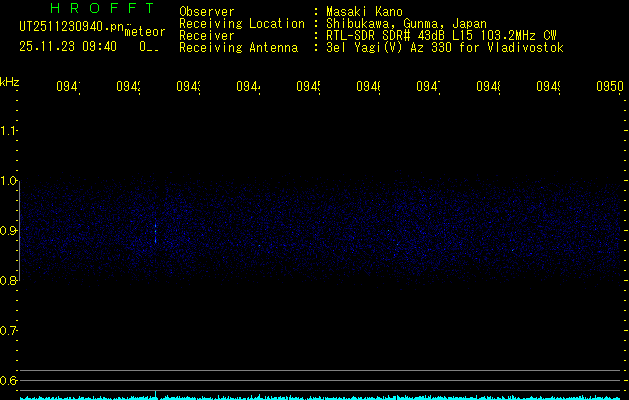Click the kHz axis unit label
629x400 pixels.
click(x=9, y=82)
